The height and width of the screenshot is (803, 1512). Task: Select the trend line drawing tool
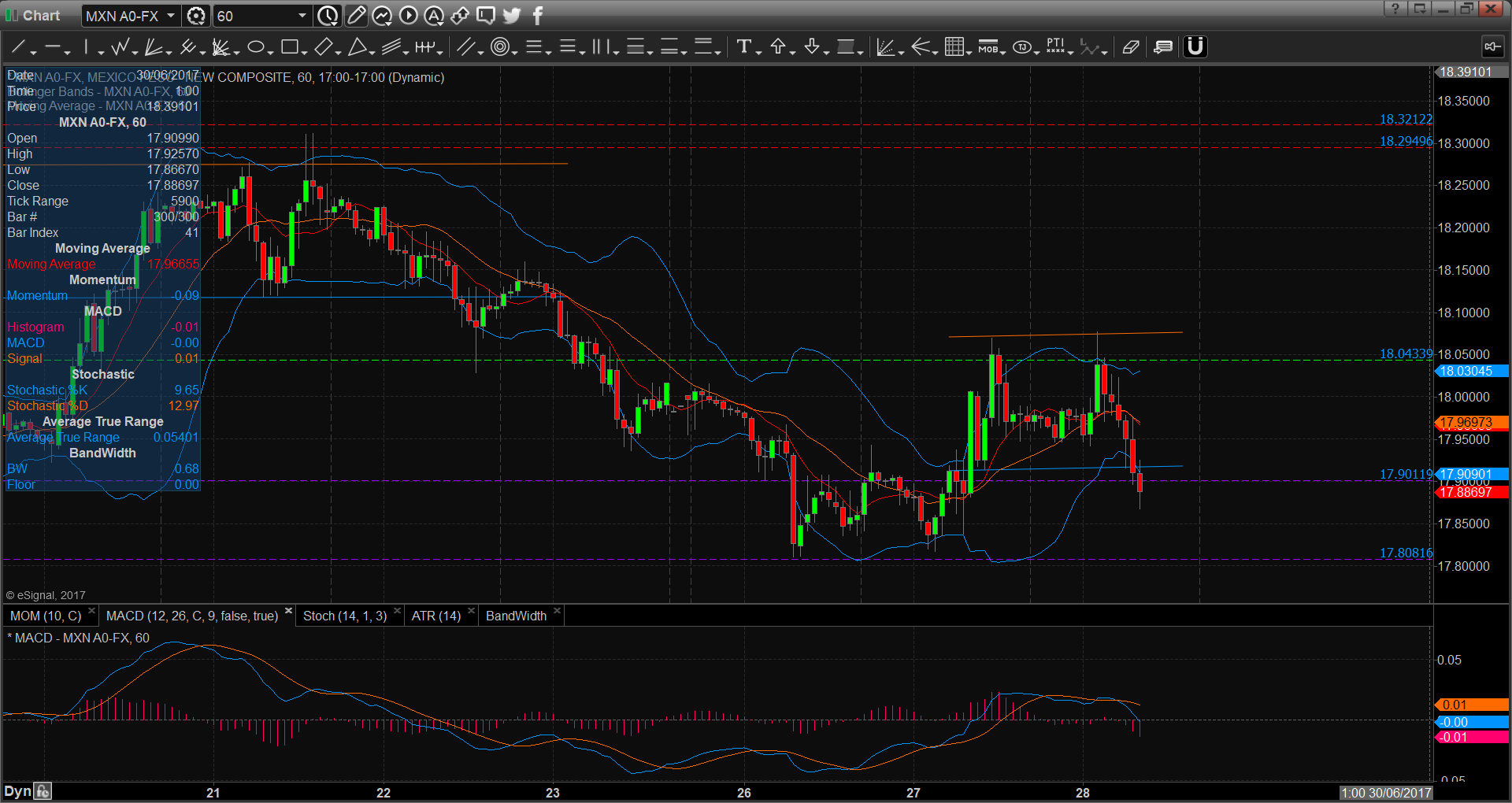click(17, 47)
